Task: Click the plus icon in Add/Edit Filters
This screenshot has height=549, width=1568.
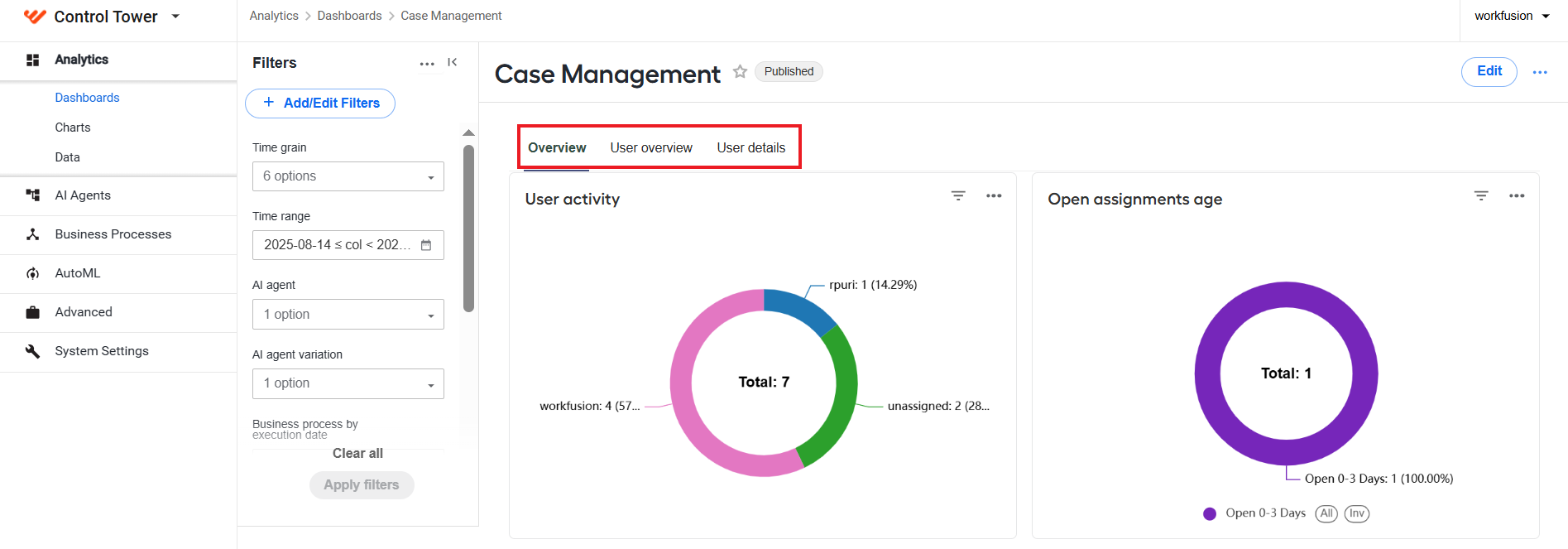Action: [268, 103]
